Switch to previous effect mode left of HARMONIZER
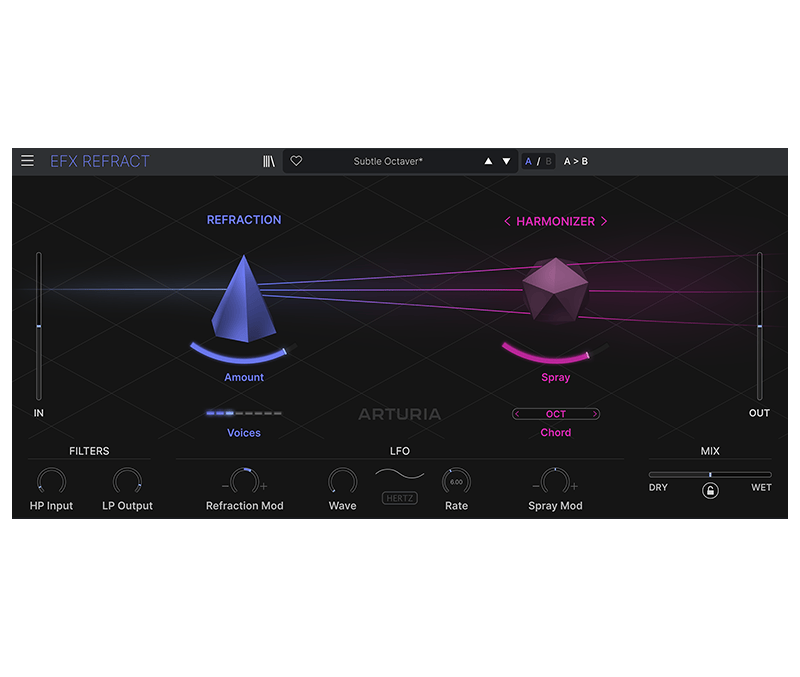The height and width of the screenshot is (677, 800). (x=507, y=221)
